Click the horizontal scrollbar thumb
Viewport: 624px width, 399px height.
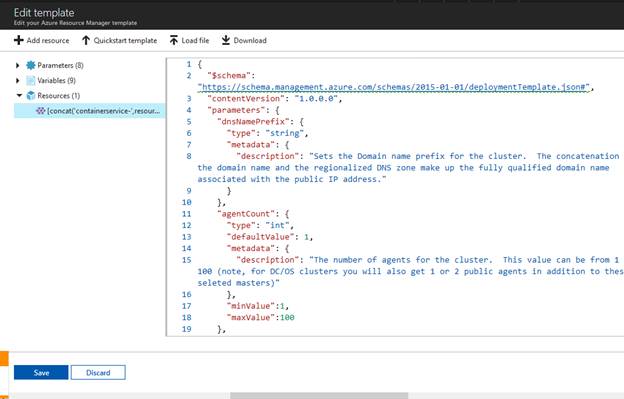319,396
